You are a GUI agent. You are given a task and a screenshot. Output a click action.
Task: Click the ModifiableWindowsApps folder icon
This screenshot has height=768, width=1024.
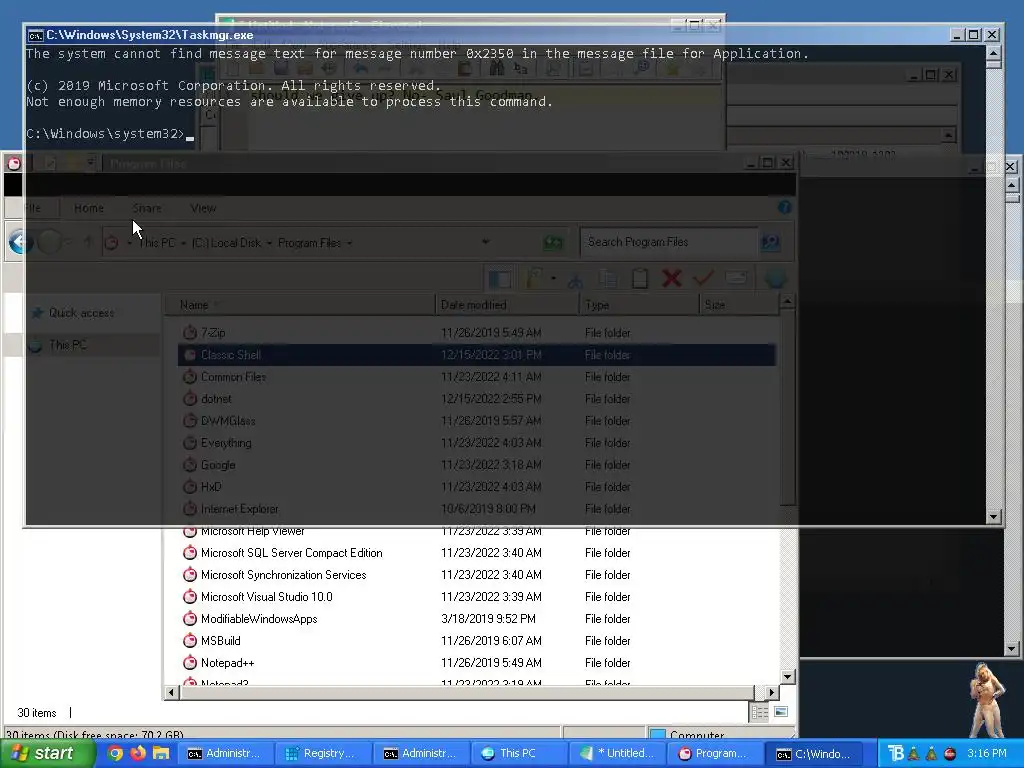(189, 619)
